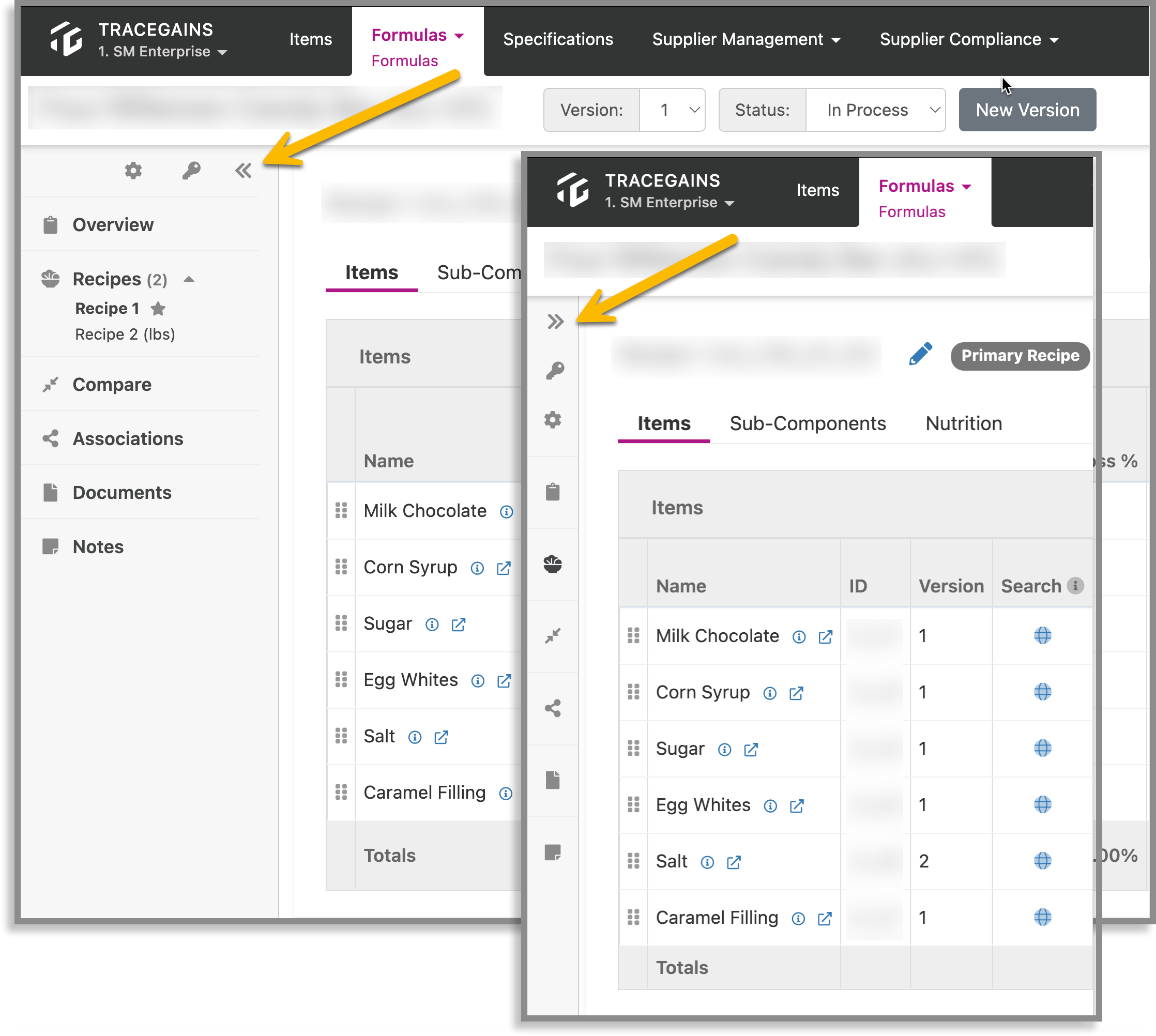This screenshot has width=1156, height=1036.
Task: Open Compare in the left sidebar
Action: click(x=112, y=384)
